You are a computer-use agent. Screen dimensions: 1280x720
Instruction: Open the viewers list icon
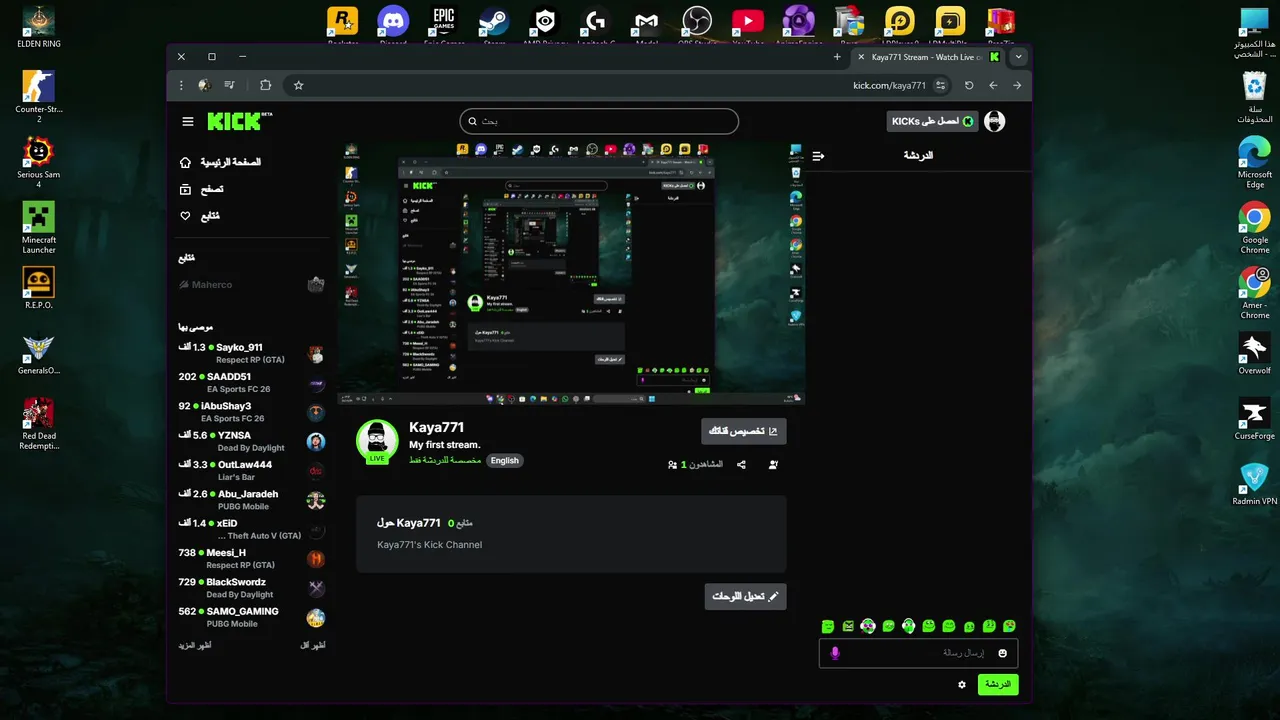[x=672, y=465]
